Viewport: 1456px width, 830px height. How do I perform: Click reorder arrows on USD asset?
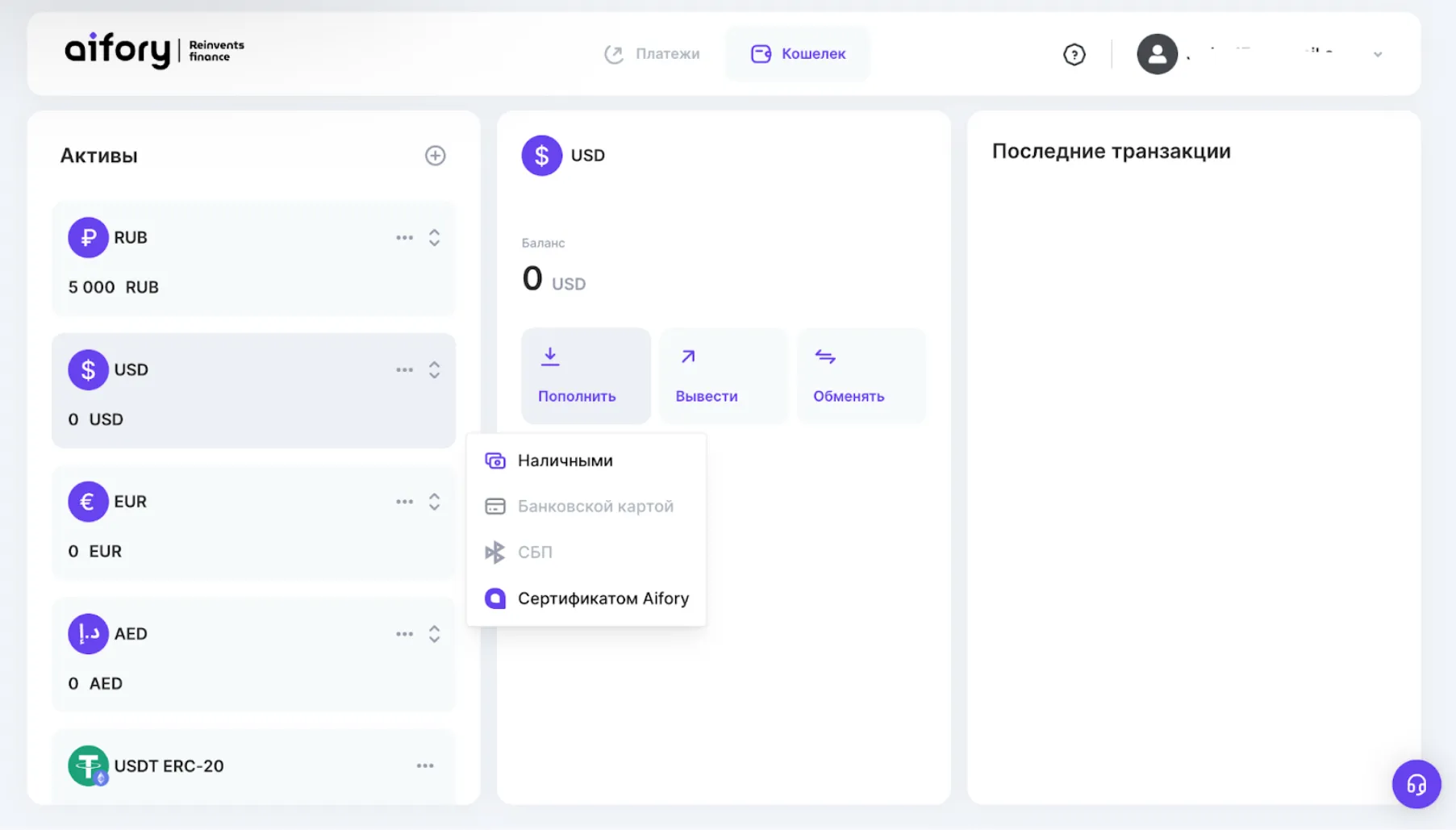(x=434, y=370)
